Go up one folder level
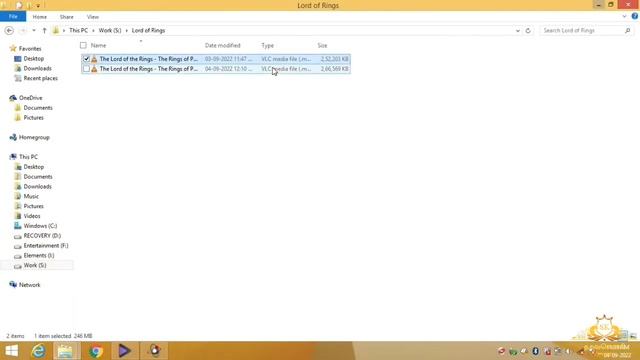The height and width of the screenshot is (360, 640). (44, 31)
